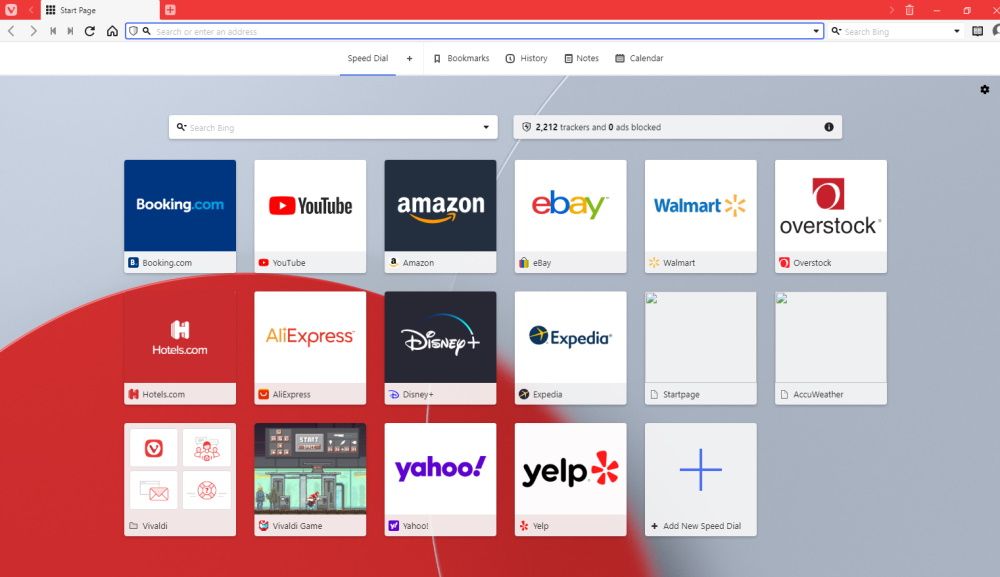Open the YouTube speed dial
This screenshot has height=577, width=1000.
pyautogui.click(x=310, y=216)
